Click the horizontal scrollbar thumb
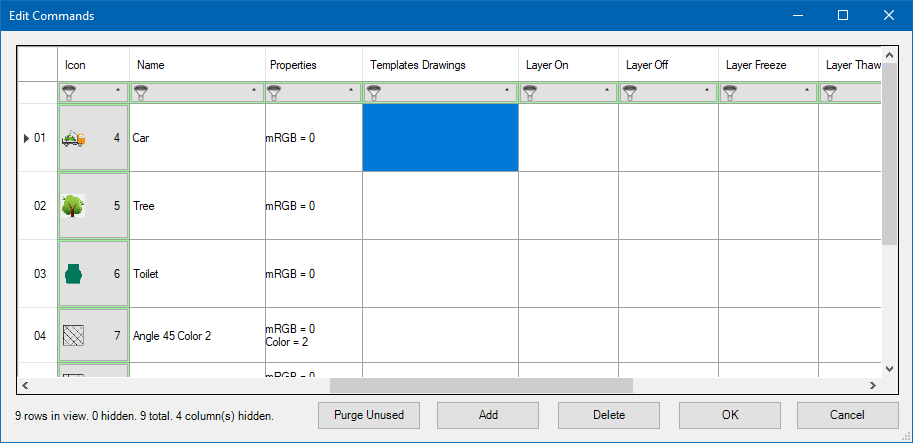The width and height of the screenshot is (913, 443). [x=481, y=385]
